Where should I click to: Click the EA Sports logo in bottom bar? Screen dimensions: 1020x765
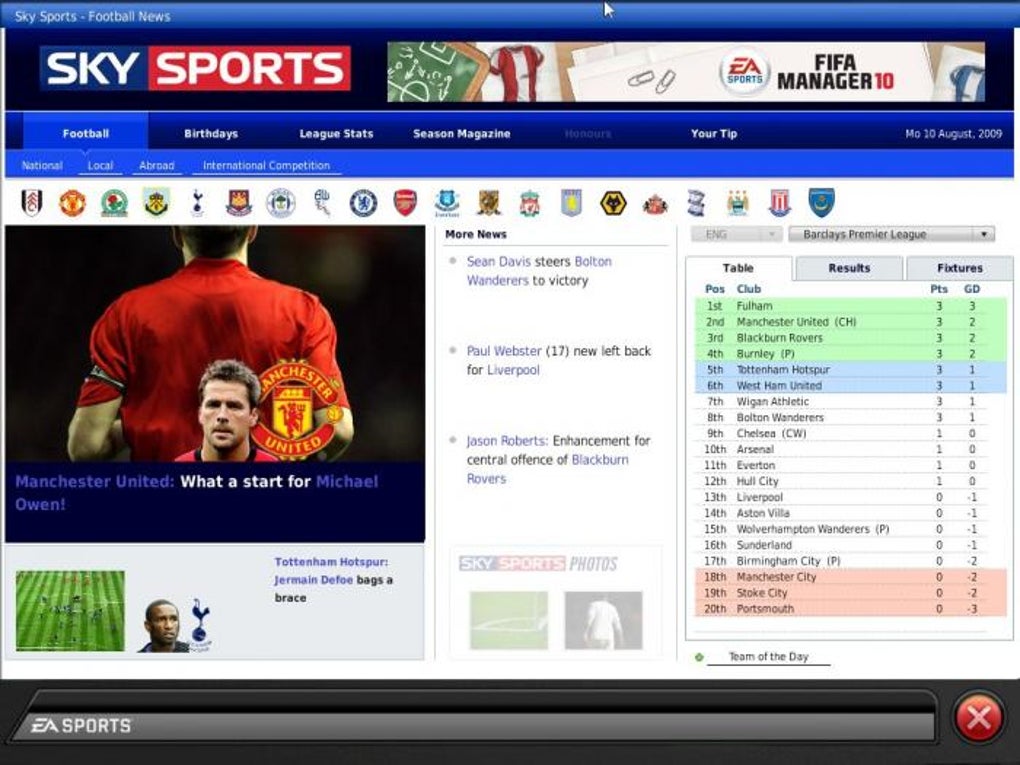(81, 725)
